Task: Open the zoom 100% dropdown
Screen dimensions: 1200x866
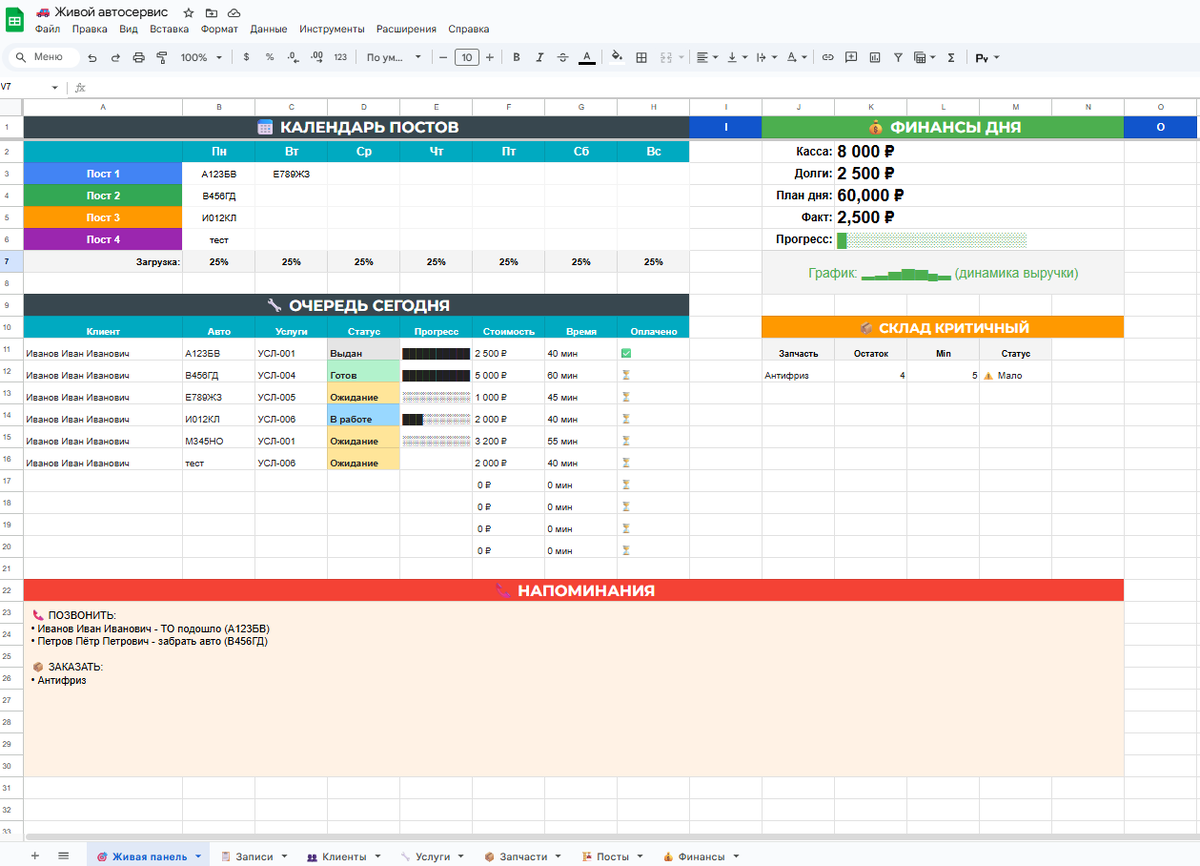Action: click(x=201, y=58)
